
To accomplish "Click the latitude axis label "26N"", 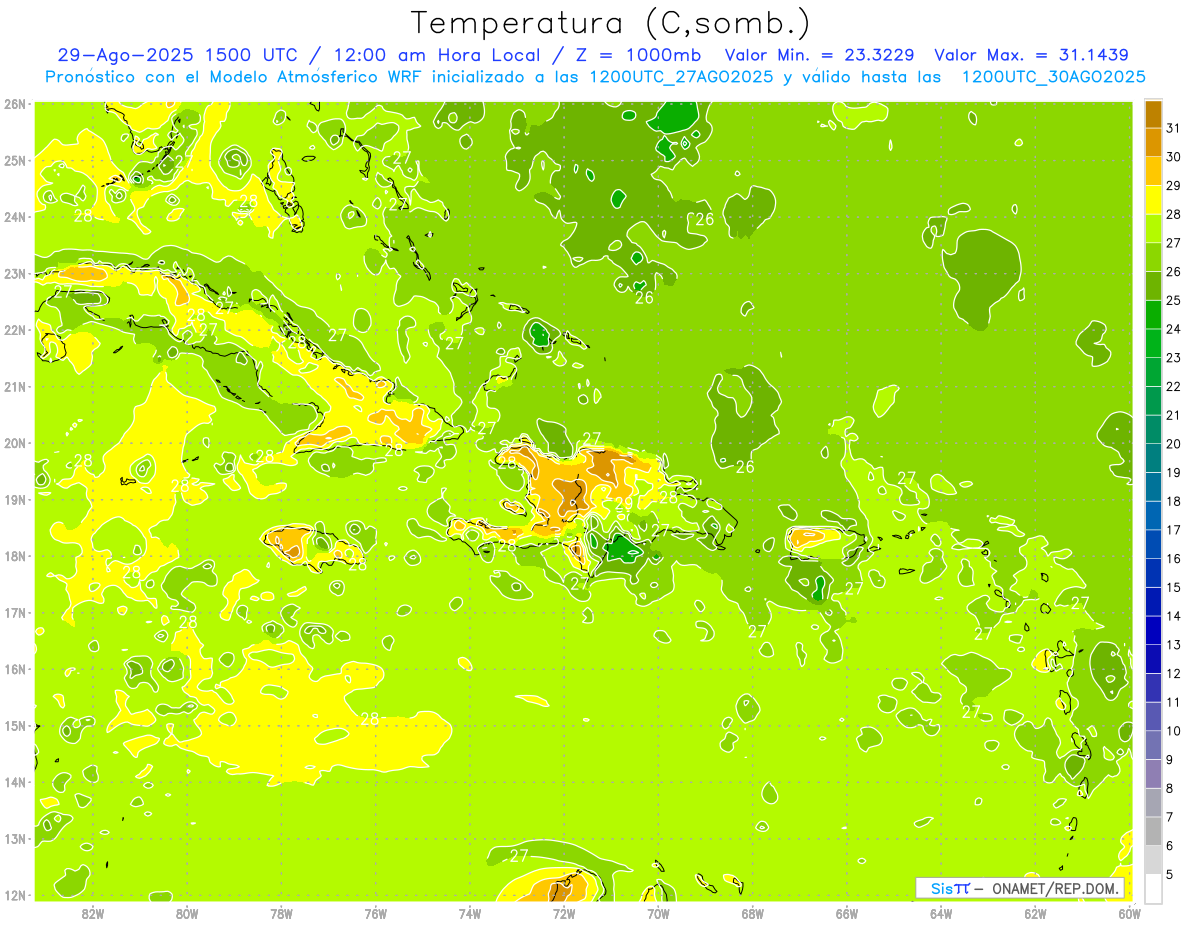I will (15, 104).
